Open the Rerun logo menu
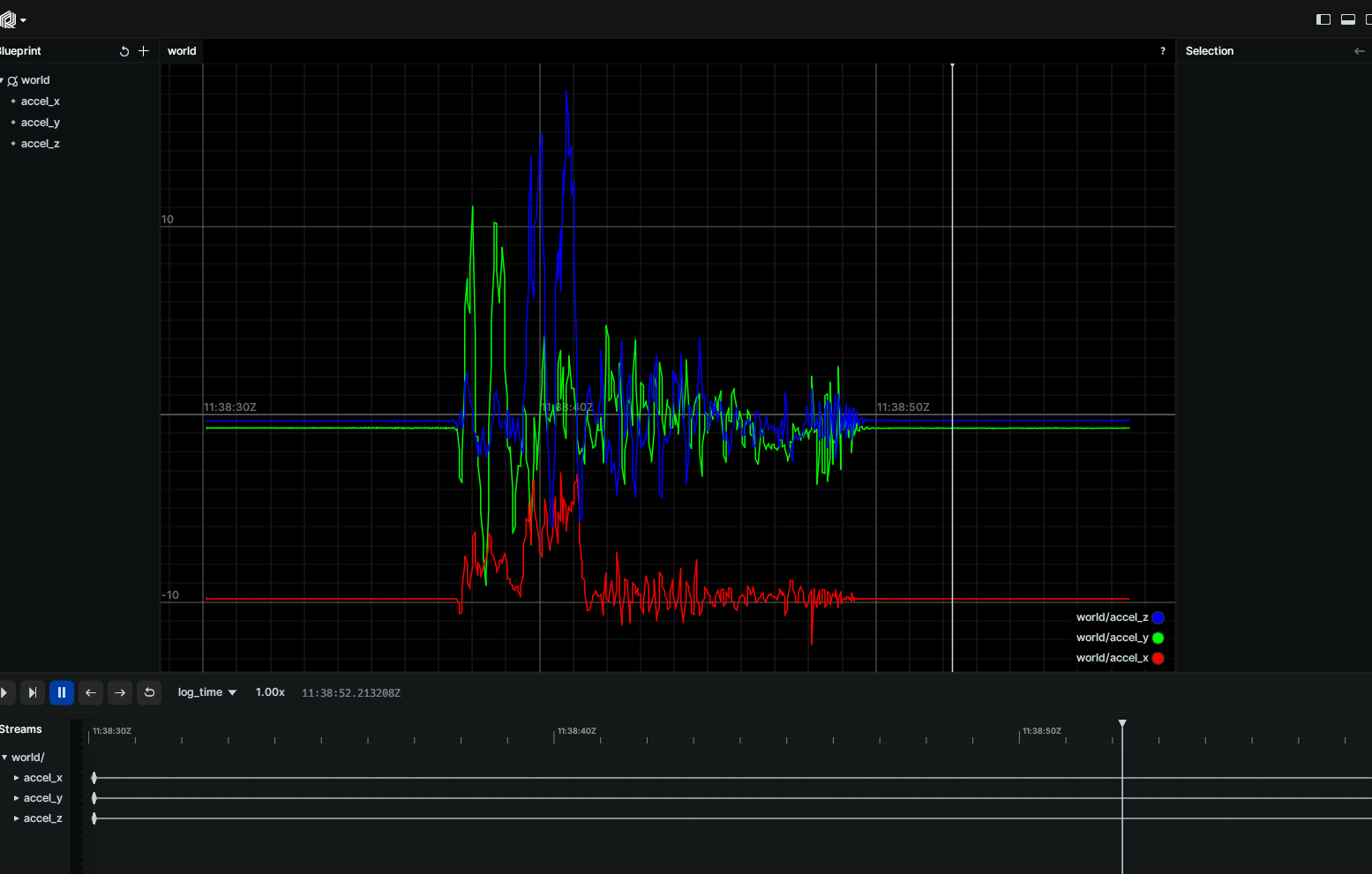Image resolution: width=1372 pixels, height=874 pixels. click(x=12, y=19)
